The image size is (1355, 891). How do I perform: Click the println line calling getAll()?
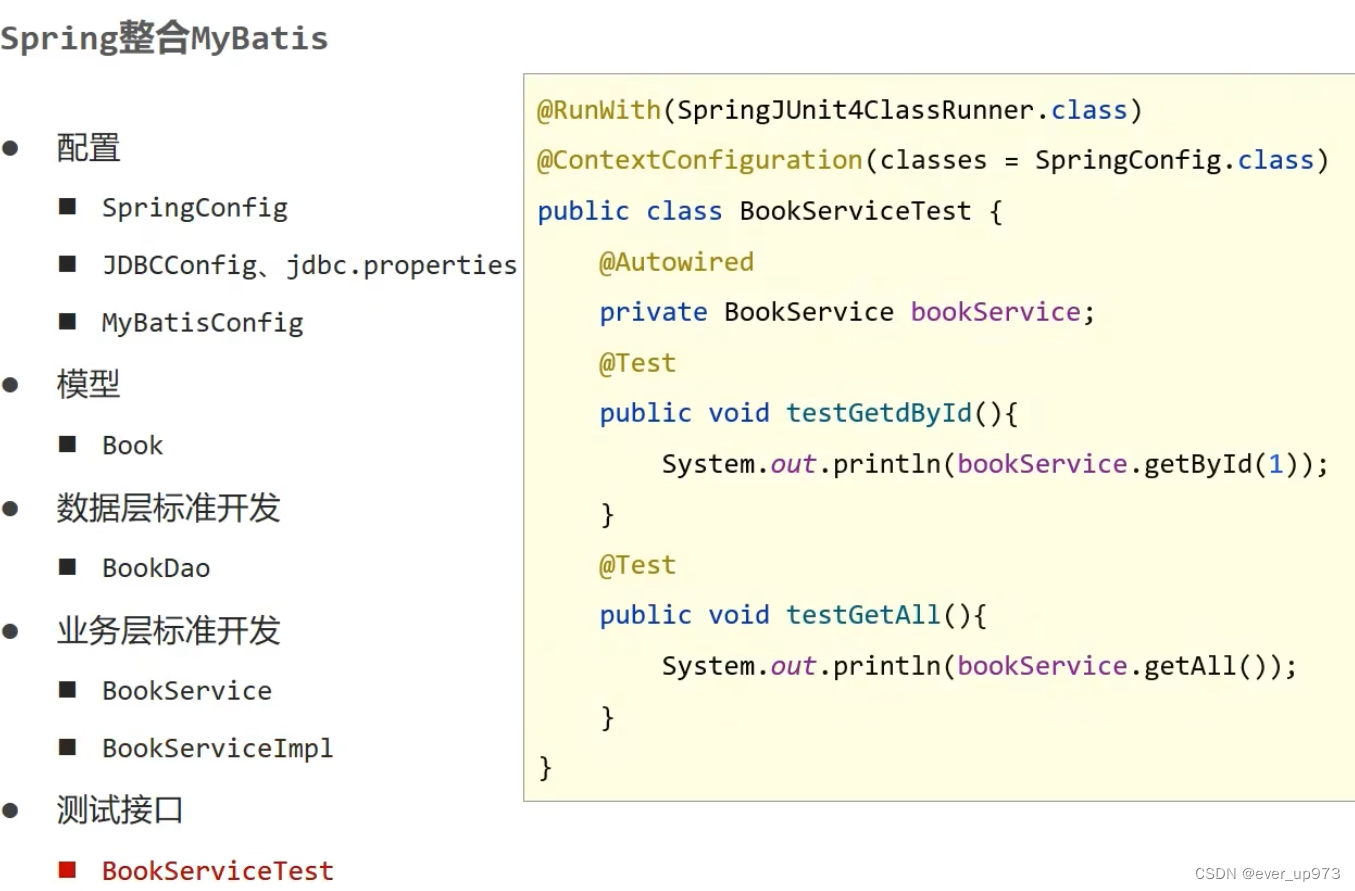coord(979,666)
